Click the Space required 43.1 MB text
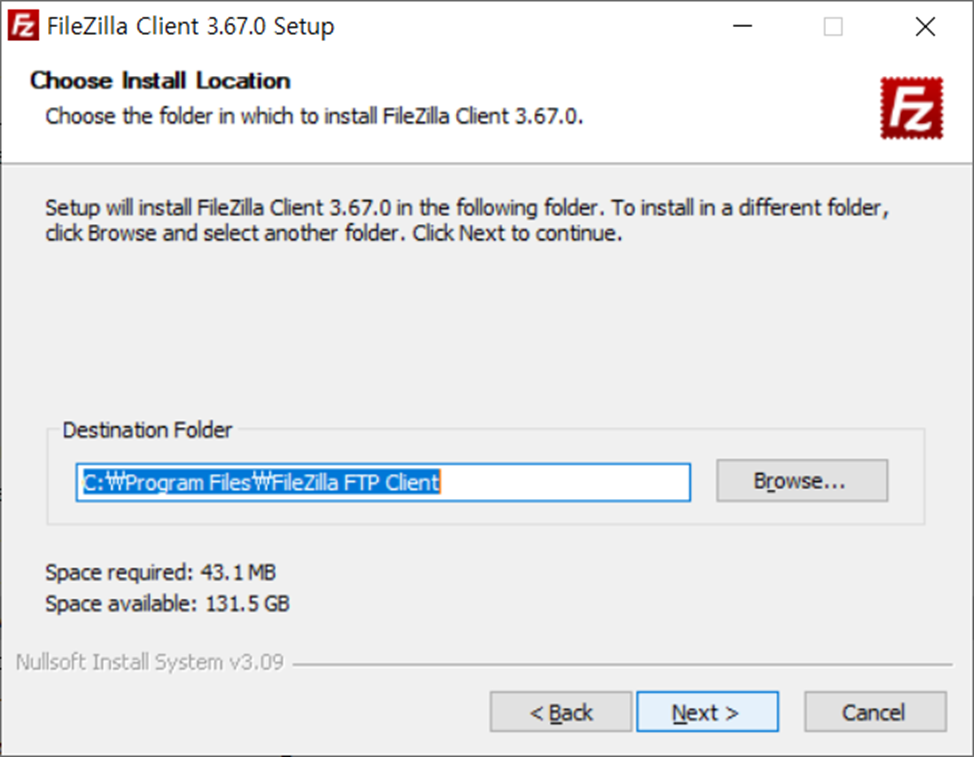 pos(160,572)
